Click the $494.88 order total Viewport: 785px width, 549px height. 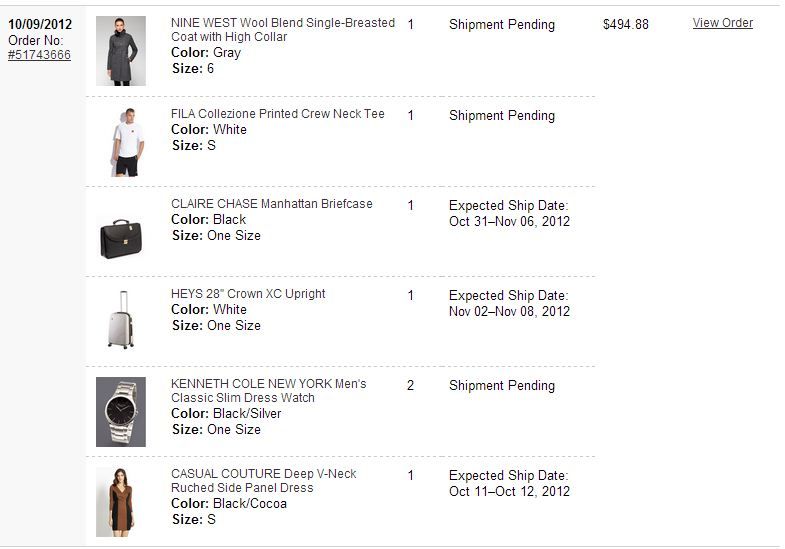(x=625, y=24)
